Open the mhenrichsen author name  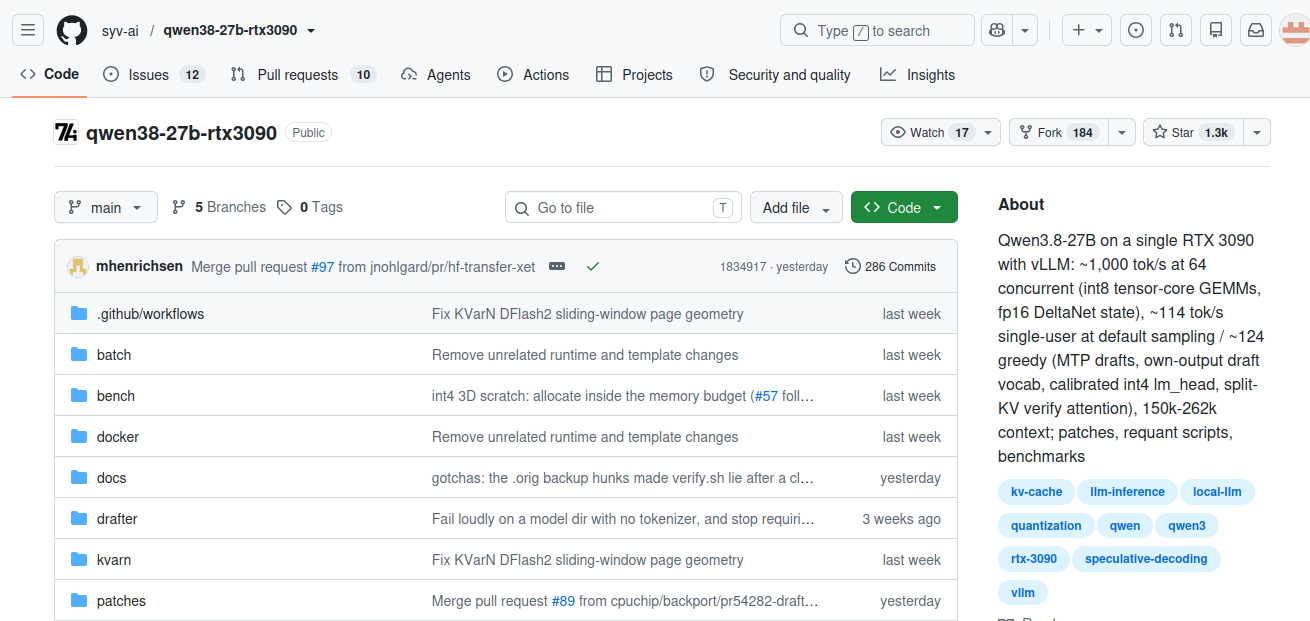point(139,266)
